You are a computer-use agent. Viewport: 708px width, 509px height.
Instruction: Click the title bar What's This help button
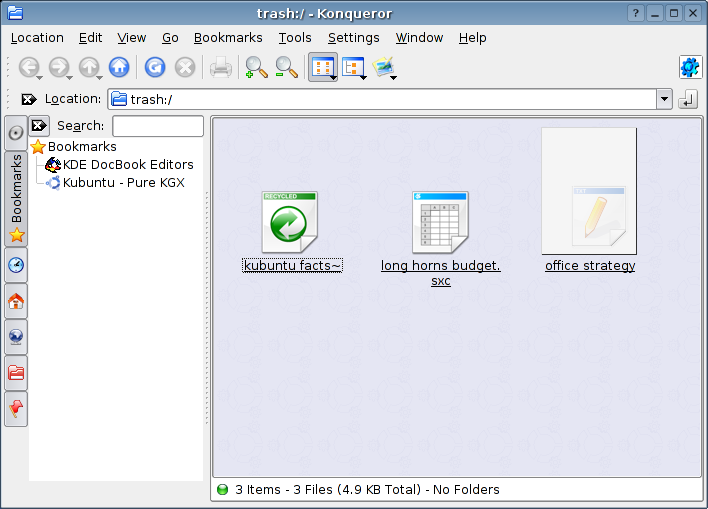[x=636, y=14]
